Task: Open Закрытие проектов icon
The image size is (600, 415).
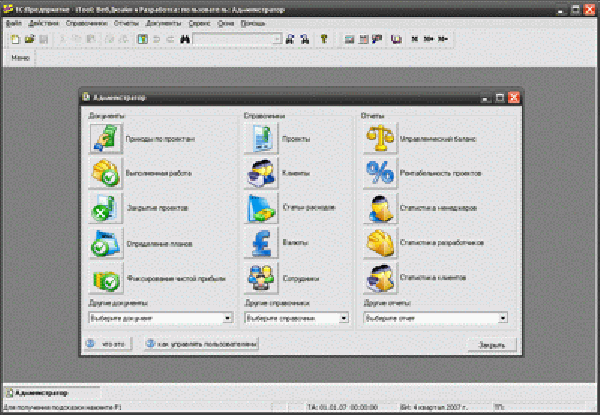Action: click(x=106, y=208)
